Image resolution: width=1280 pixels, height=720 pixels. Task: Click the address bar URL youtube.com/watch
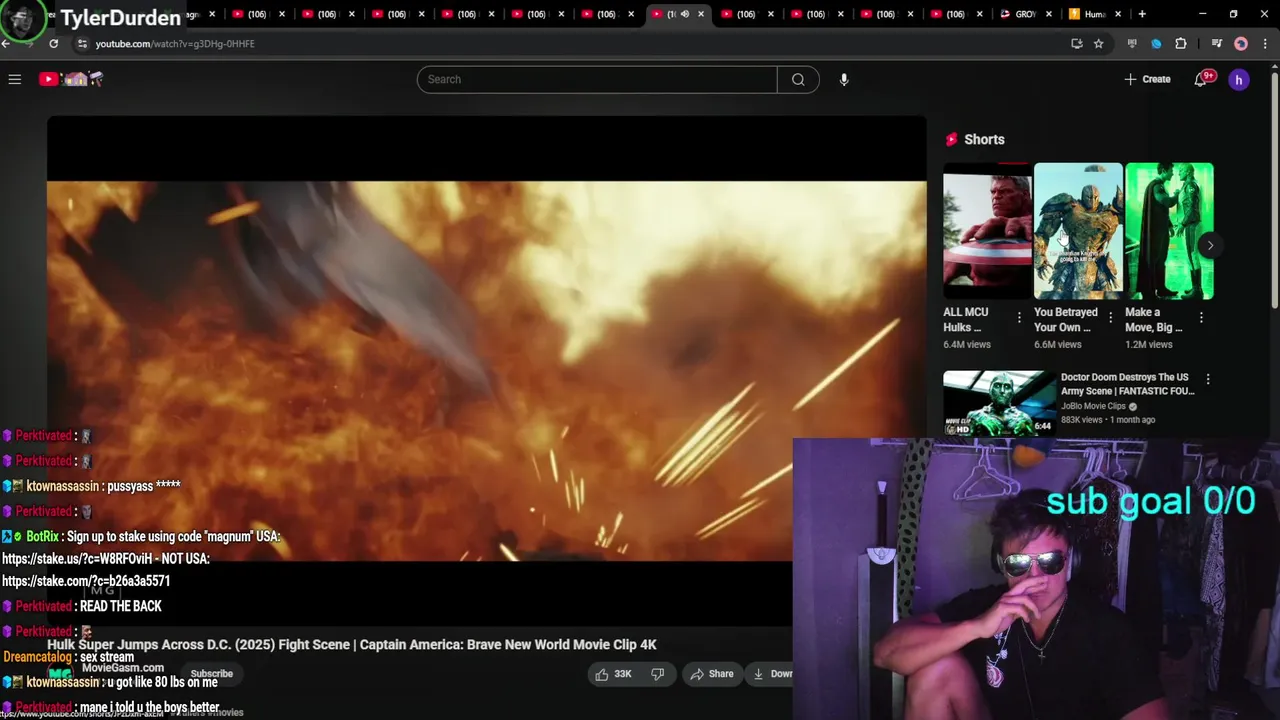[175, 44]
